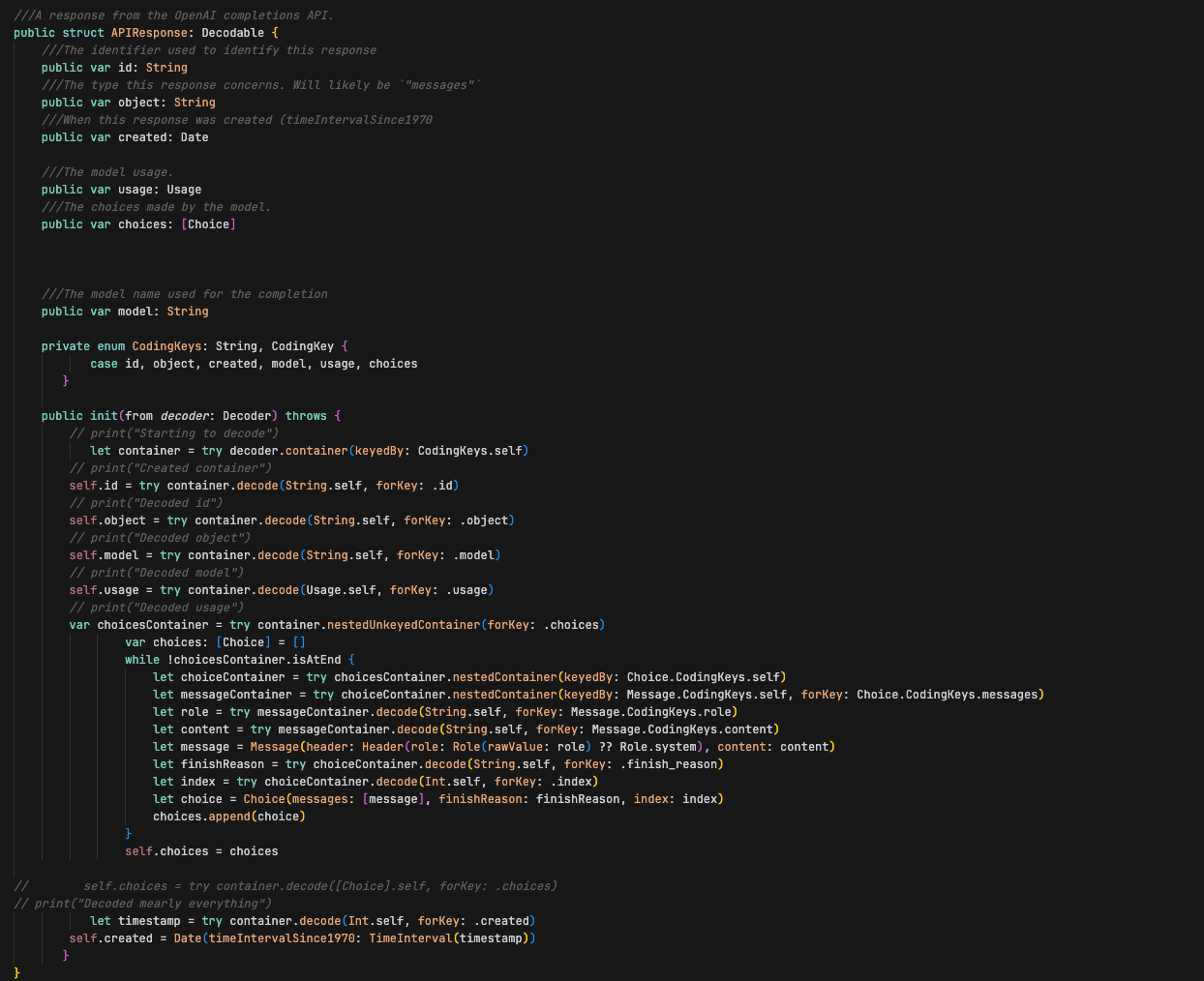
Task: Click the 'let message = Message(header:' line
Action: [x=495, y=747]
